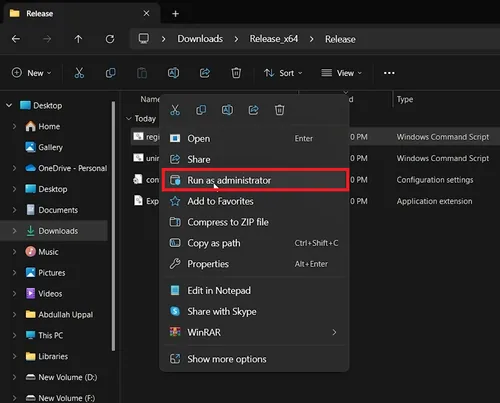Screen dimensions: 500x403
Task: Close the Release tab
Action: [146, 13]
